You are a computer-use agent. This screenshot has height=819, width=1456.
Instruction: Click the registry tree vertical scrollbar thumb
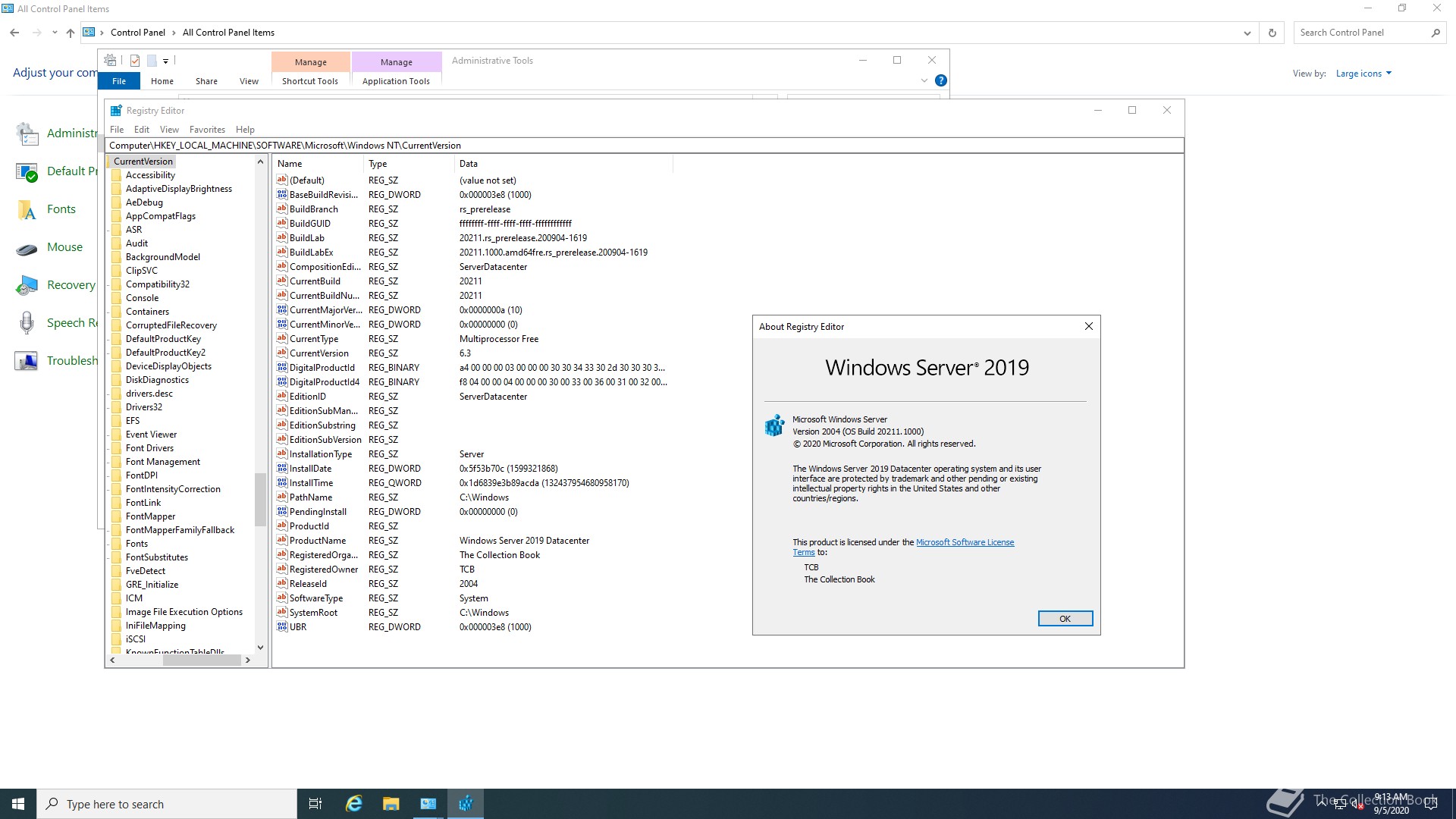tap(260, 500)
